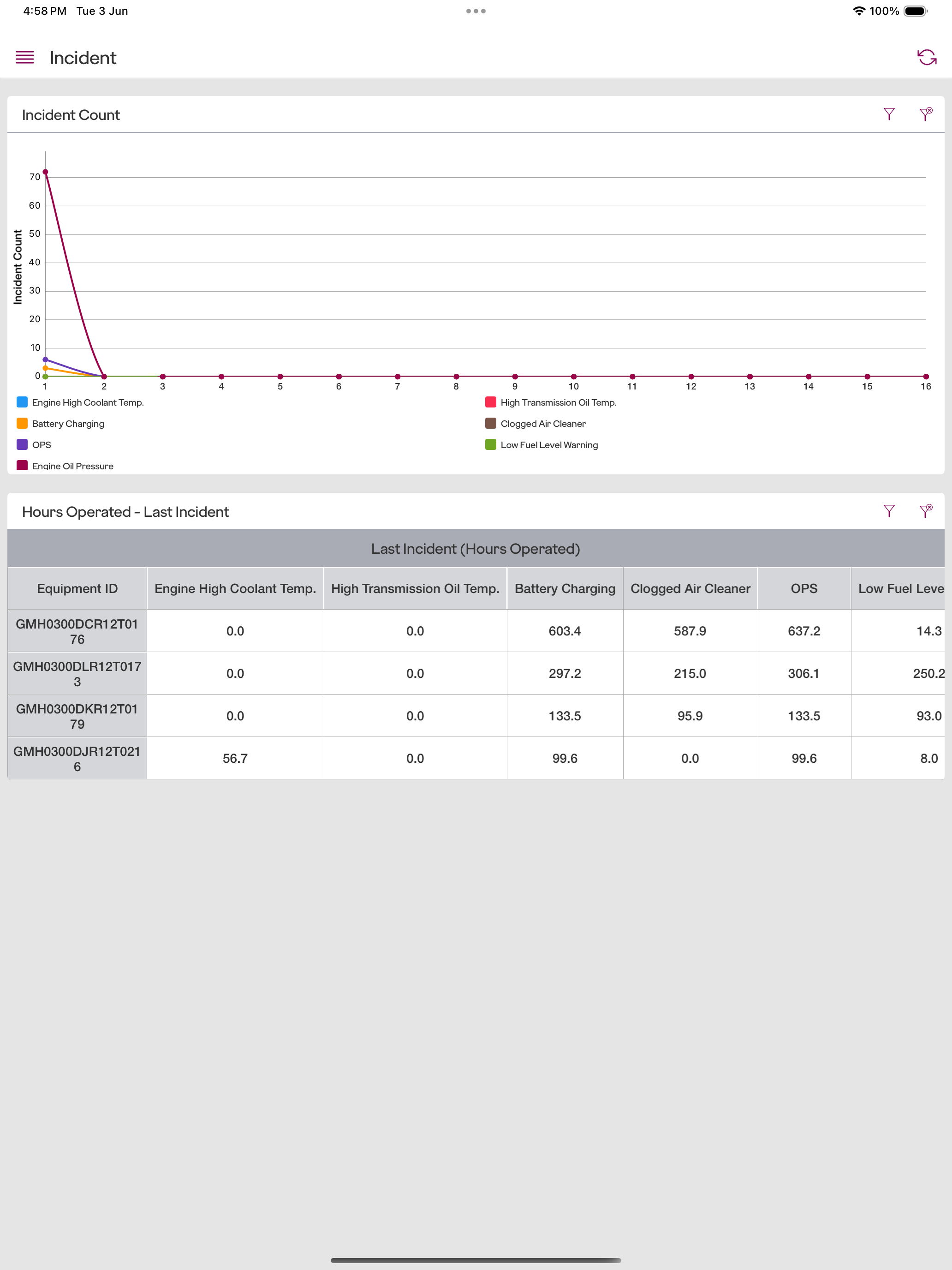952x1270 pixels.
Task: Open the Hours Operated filter
Action: pyautogui.click(x=889, y=511)
